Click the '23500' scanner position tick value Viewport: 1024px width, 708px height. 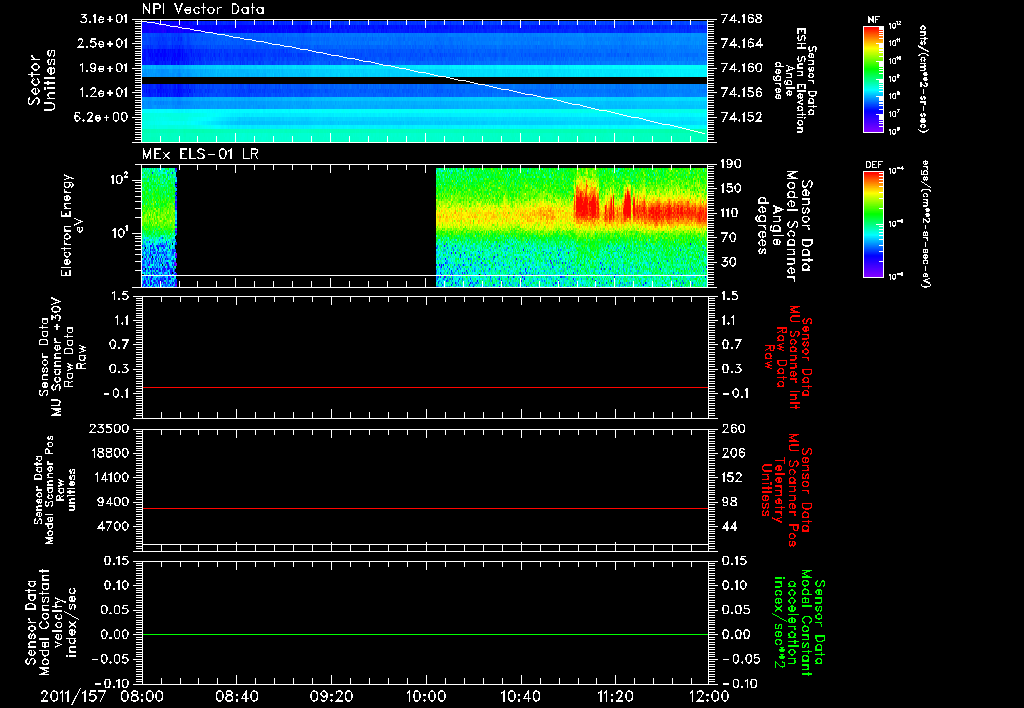click(108, 429)
